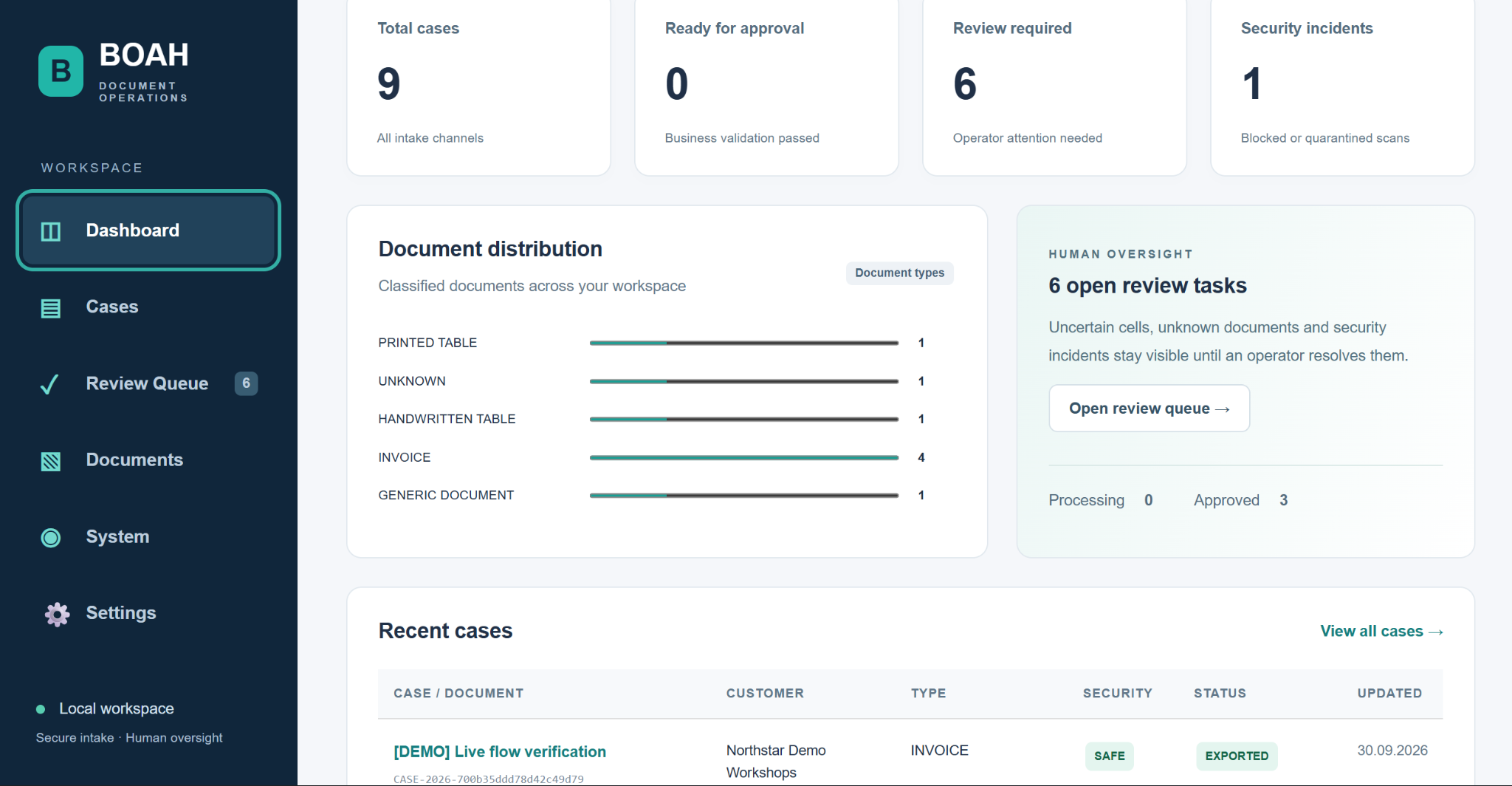1512x786 pixels.
Task: Open the Live flow verification case
Action: pos(500,751)
